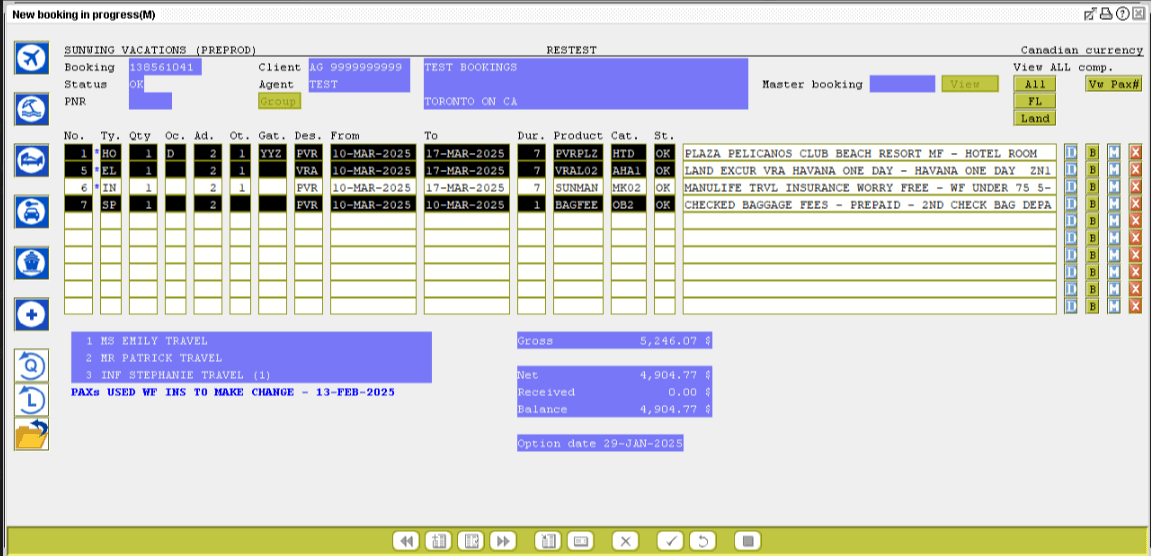Add a cruise via the ship icon
1151x556 pixels.
32,263
